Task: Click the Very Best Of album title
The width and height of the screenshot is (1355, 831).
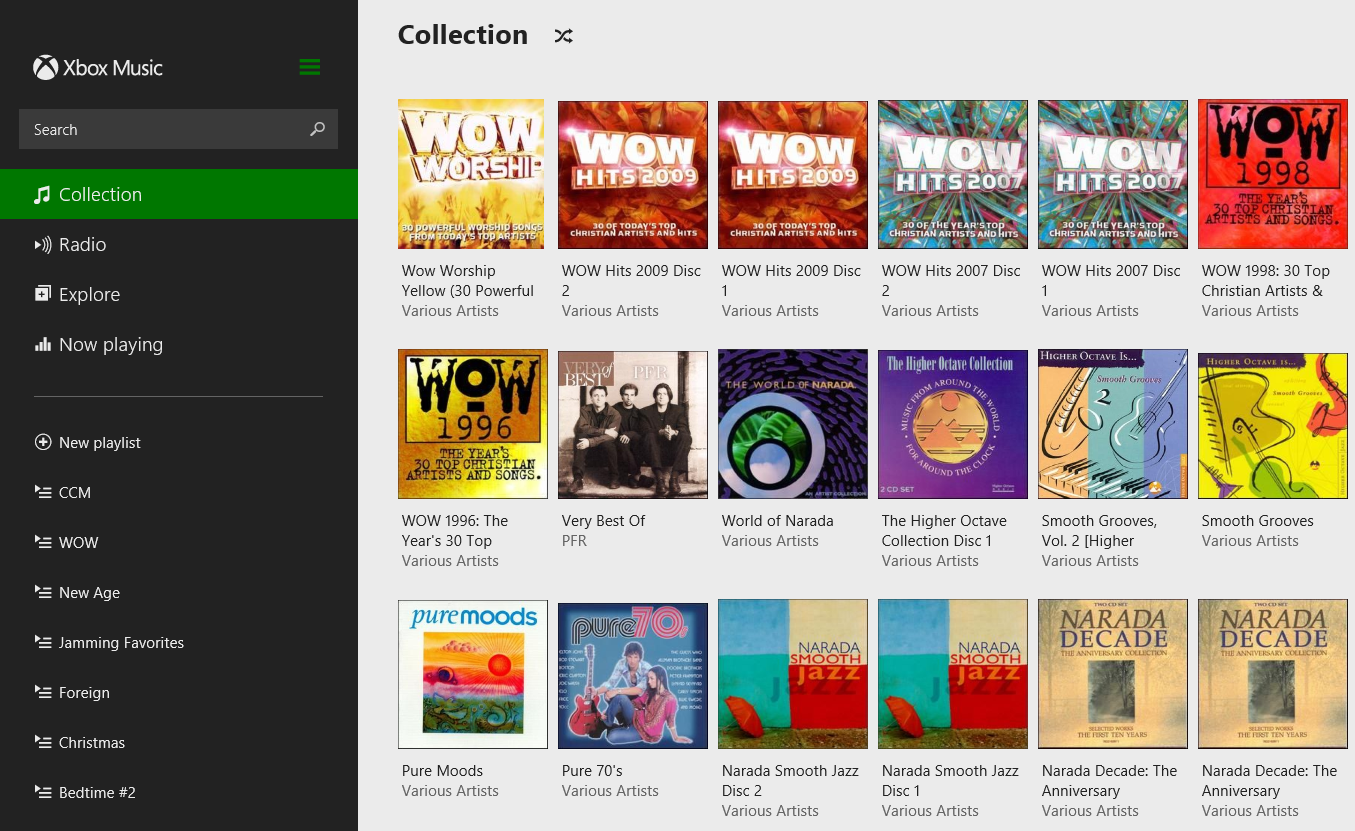Action: point(603,521)
